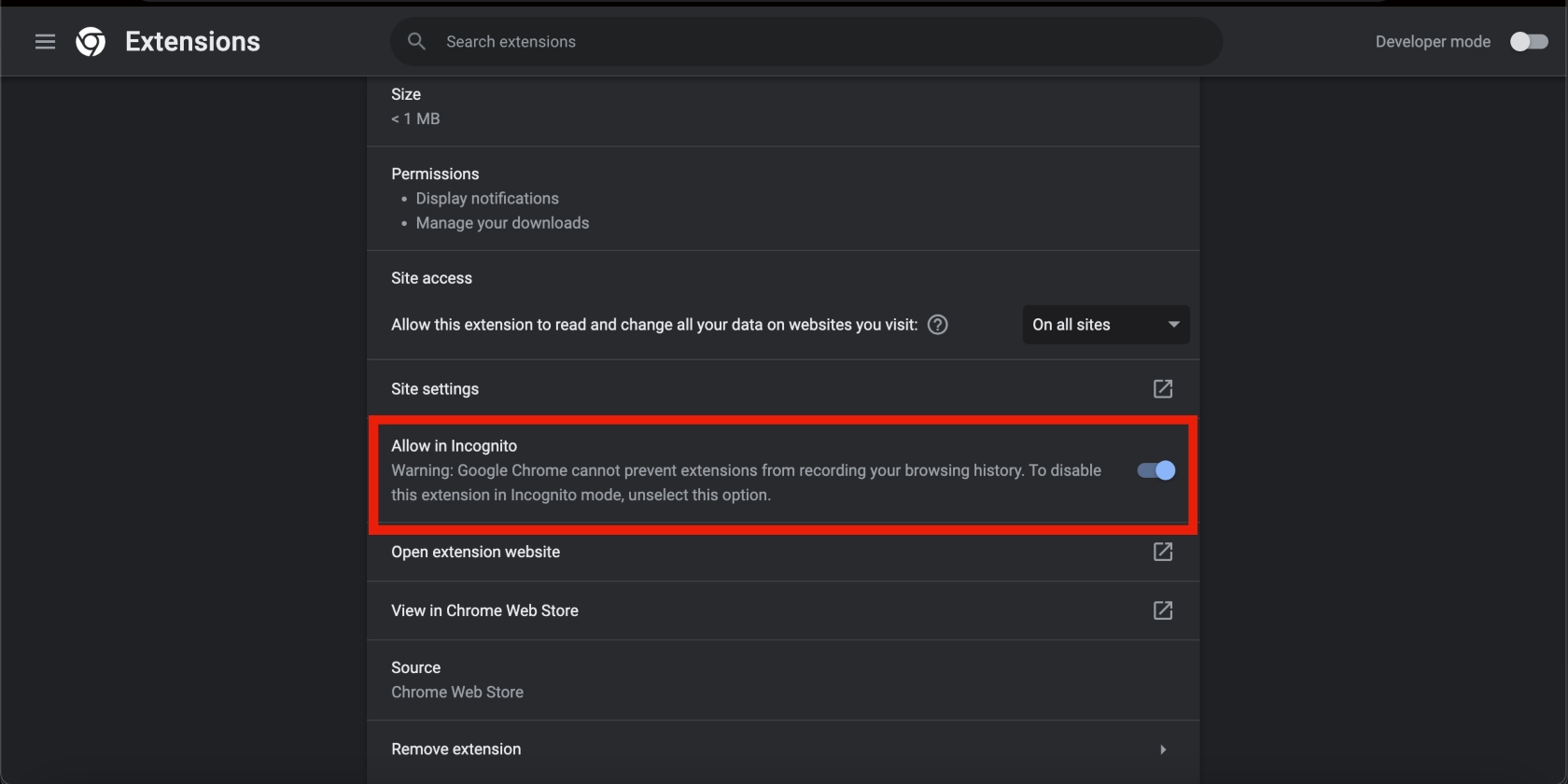Screen dimensions: 1568x784
Task: Click the site access help icon
Action: [x=938, y=325]
